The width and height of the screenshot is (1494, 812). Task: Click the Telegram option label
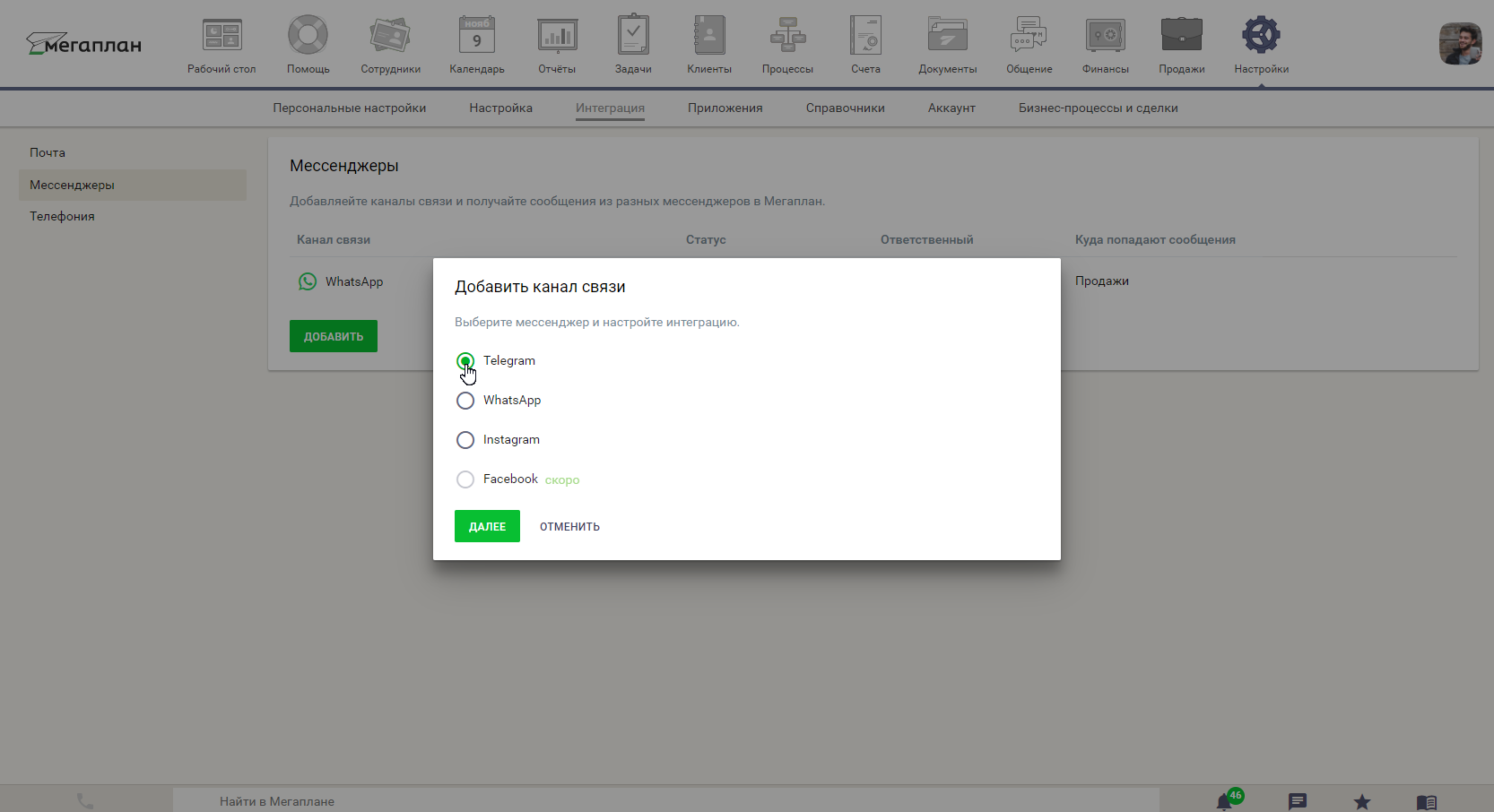tap(509, 361)
